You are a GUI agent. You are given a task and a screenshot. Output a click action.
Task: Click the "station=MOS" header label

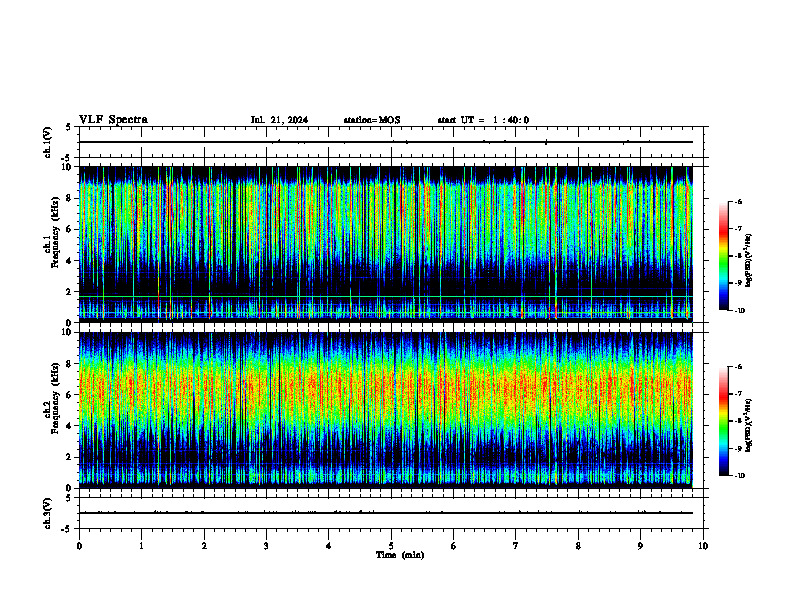tap(372, 120)
